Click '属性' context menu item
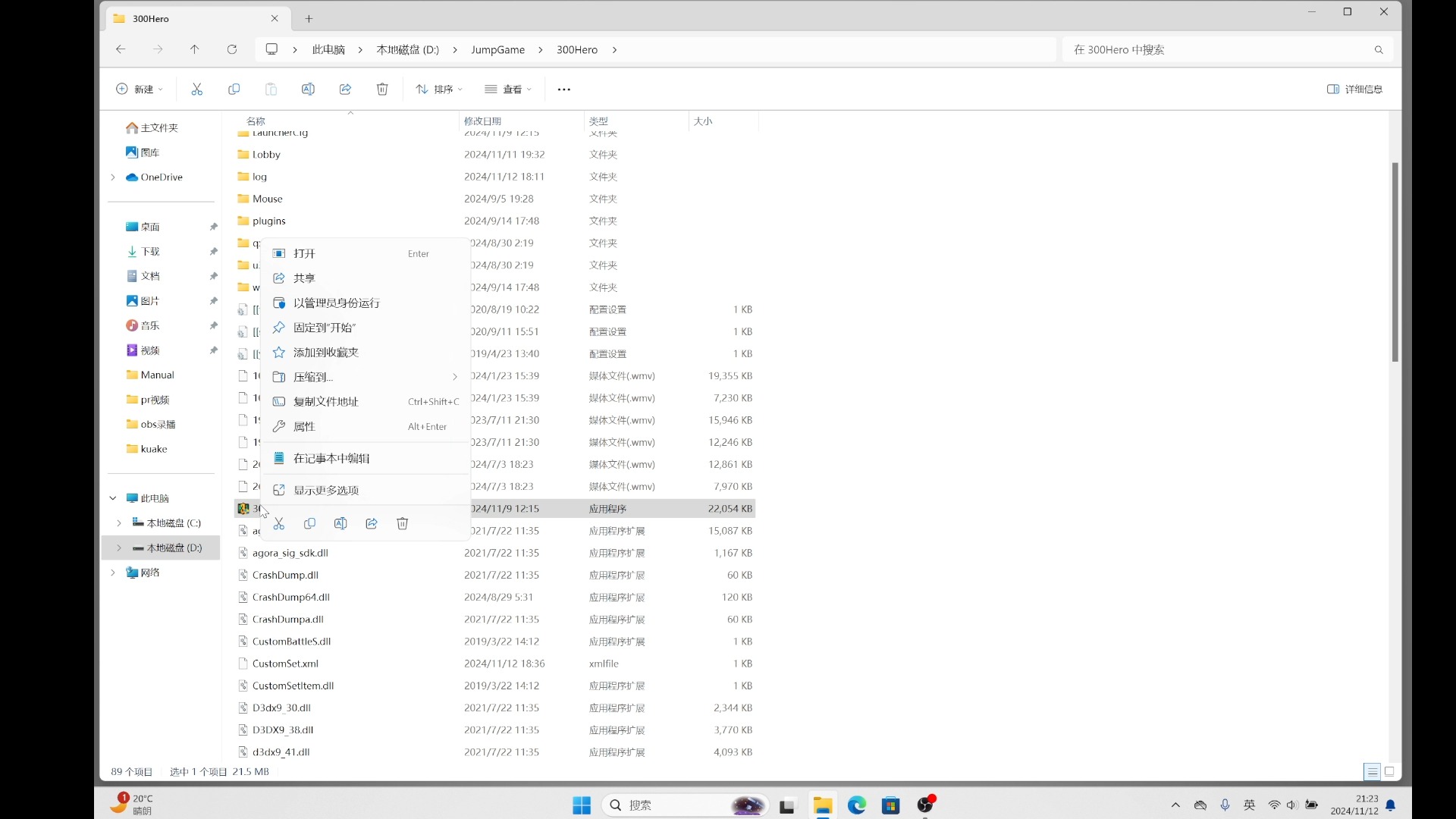The width and height of the screenshot is (1456, 819). pos(303,426)
